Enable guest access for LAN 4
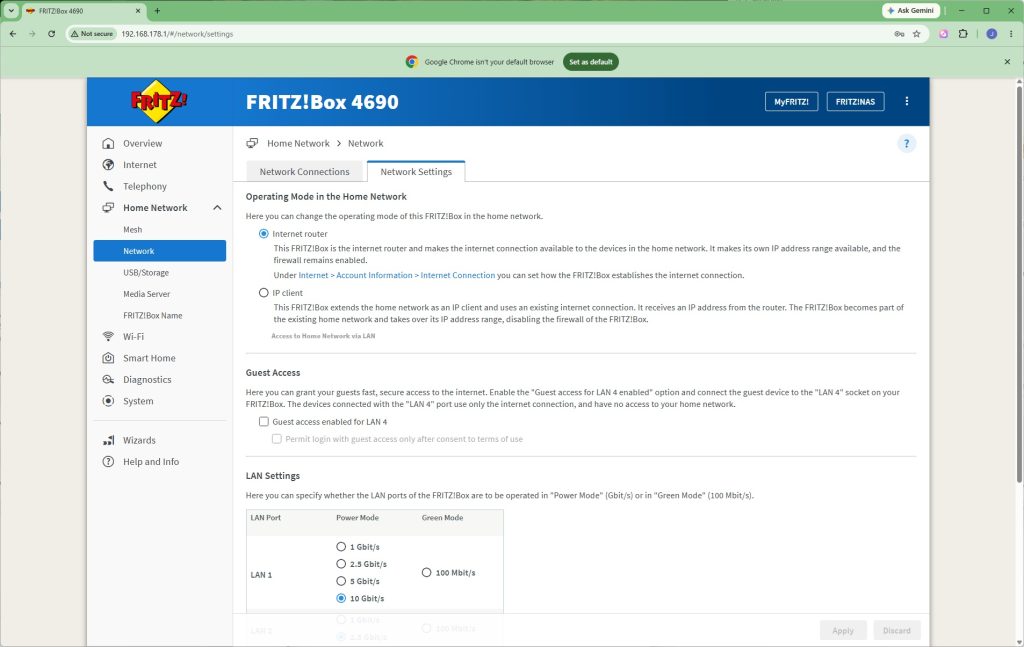Screen dimensions: 1024x647 click(x=264, y=422)
